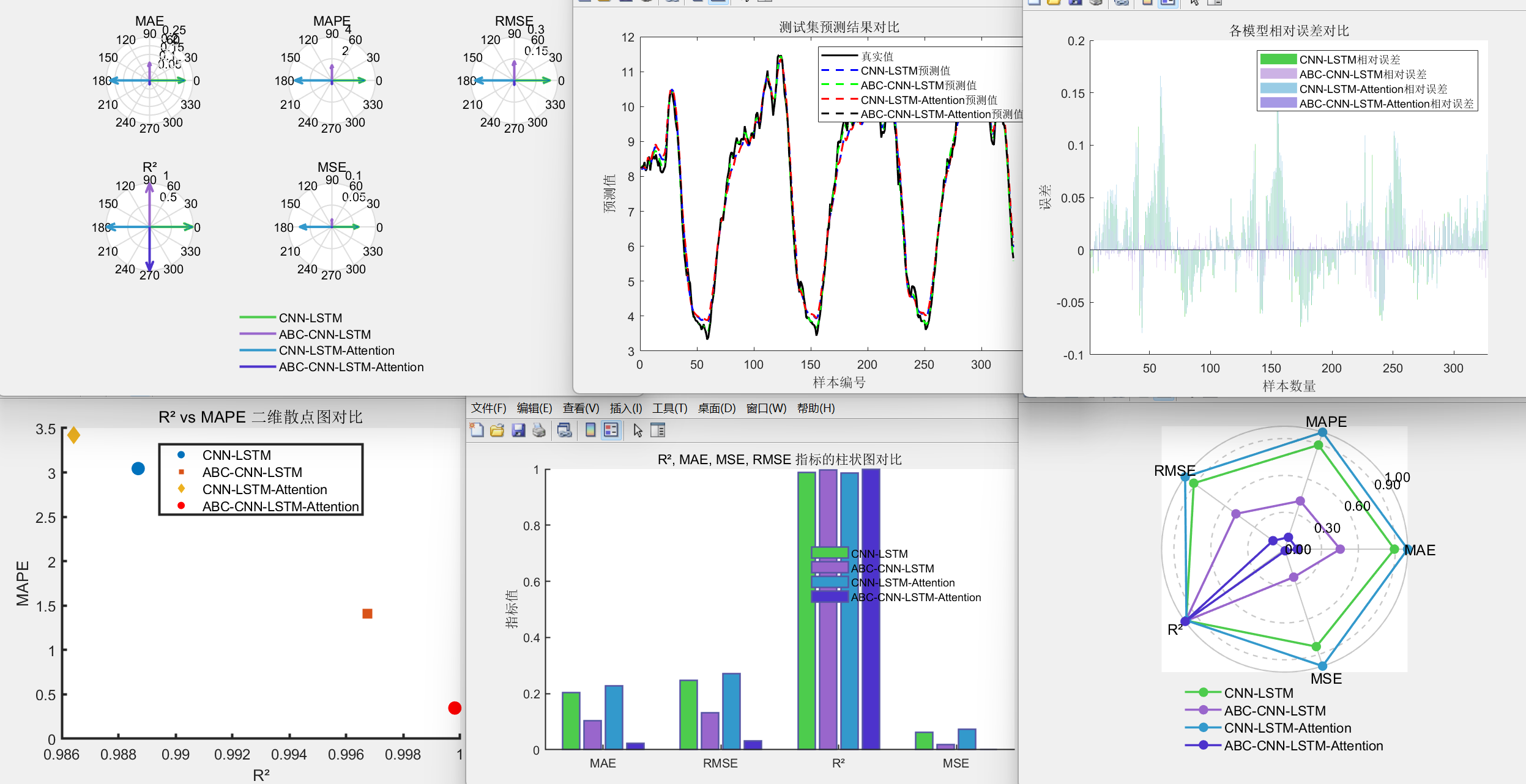Click the red ABC-CNN-LSTM-Attention scatter point
The image size is (1526, 784).
455,708
